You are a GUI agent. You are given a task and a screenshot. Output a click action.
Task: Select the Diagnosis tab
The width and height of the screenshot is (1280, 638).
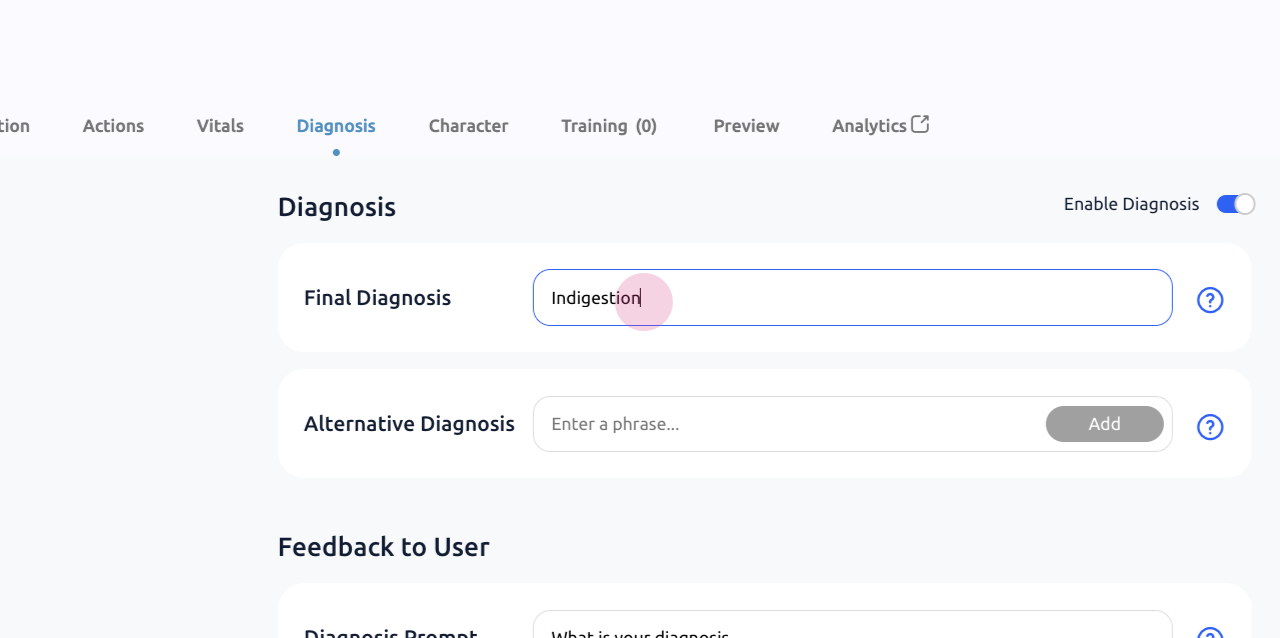336,126
